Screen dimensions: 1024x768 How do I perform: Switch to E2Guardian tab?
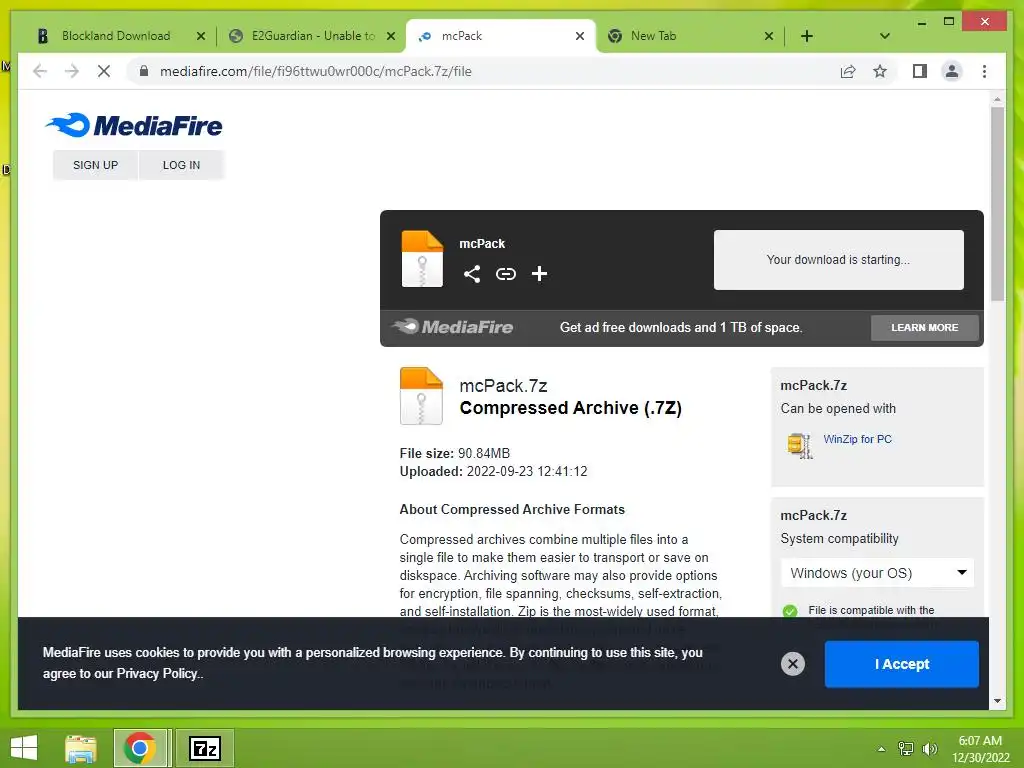coord(313,36)
